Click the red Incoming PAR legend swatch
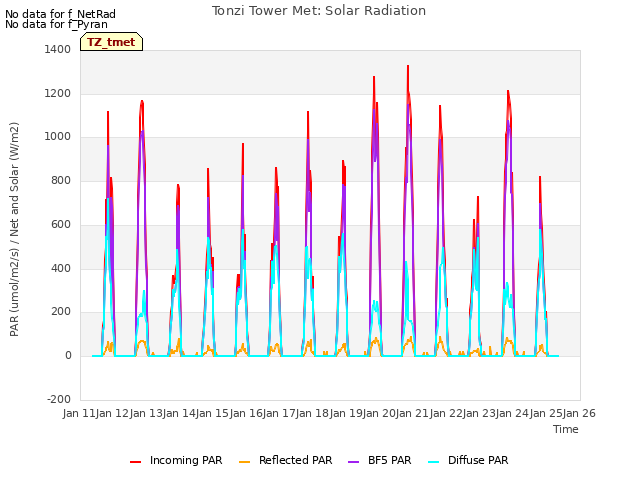 (x=136, y=462)
